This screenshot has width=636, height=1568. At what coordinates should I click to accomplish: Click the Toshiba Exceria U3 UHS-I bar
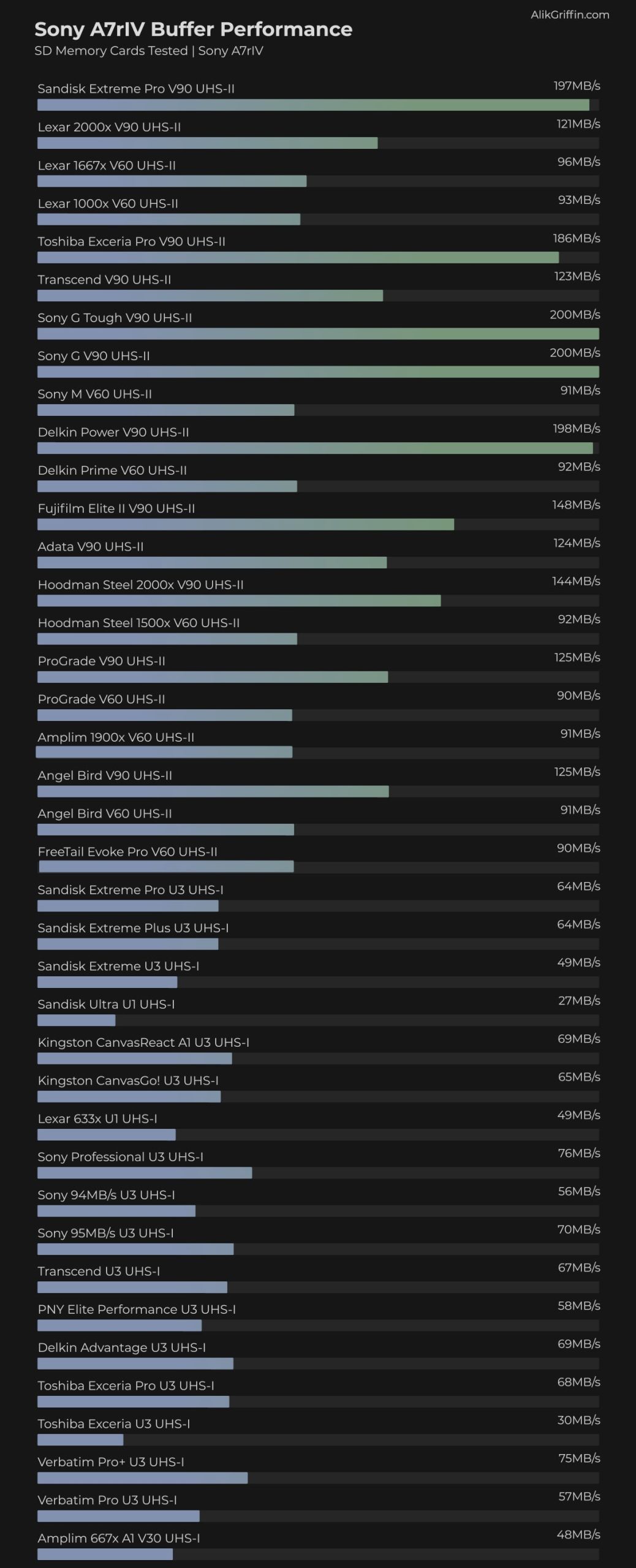[80, 1439]
